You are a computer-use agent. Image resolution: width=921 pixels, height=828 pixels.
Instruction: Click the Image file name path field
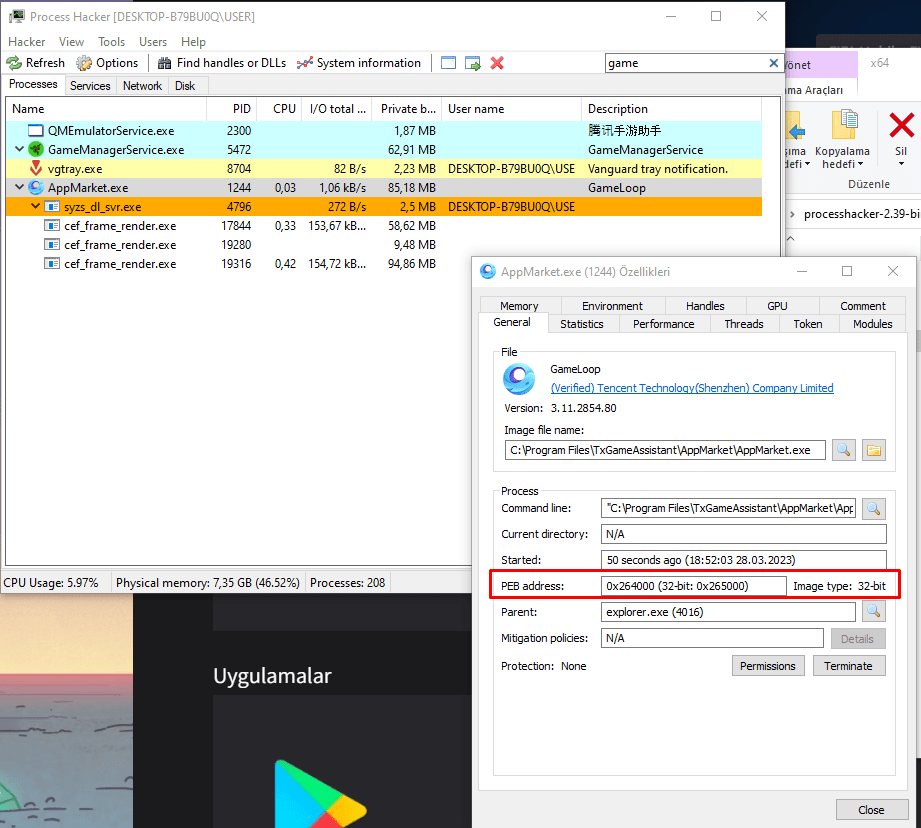(665, 450)
